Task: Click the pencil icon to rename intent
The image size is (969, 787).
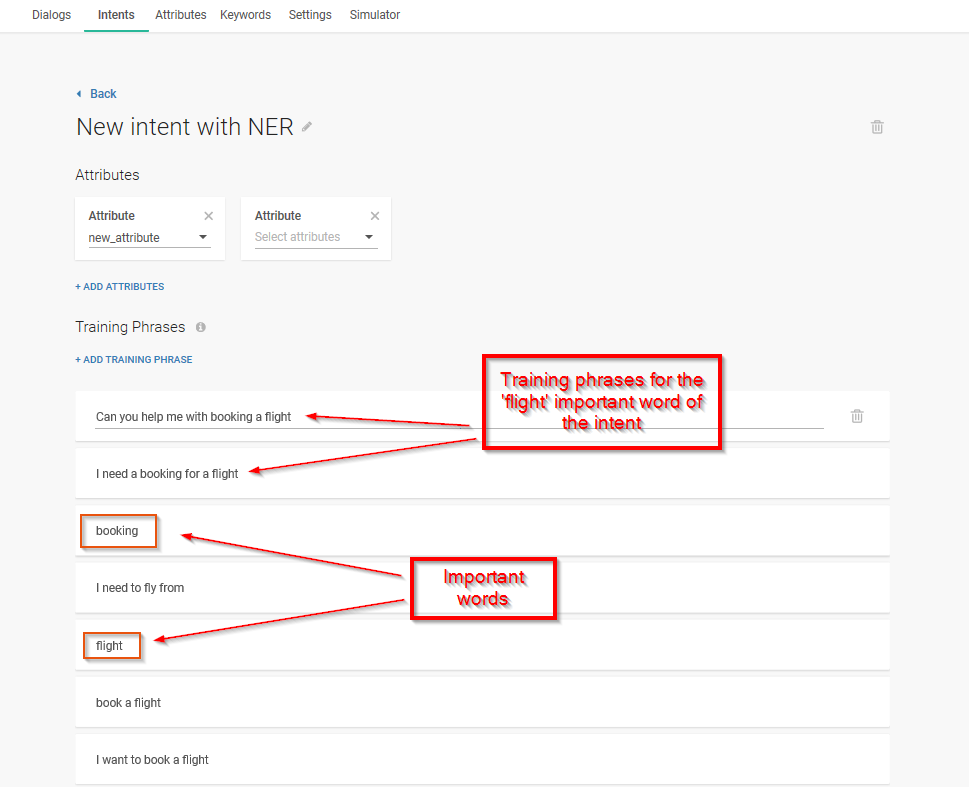Action: click(307, 127)
